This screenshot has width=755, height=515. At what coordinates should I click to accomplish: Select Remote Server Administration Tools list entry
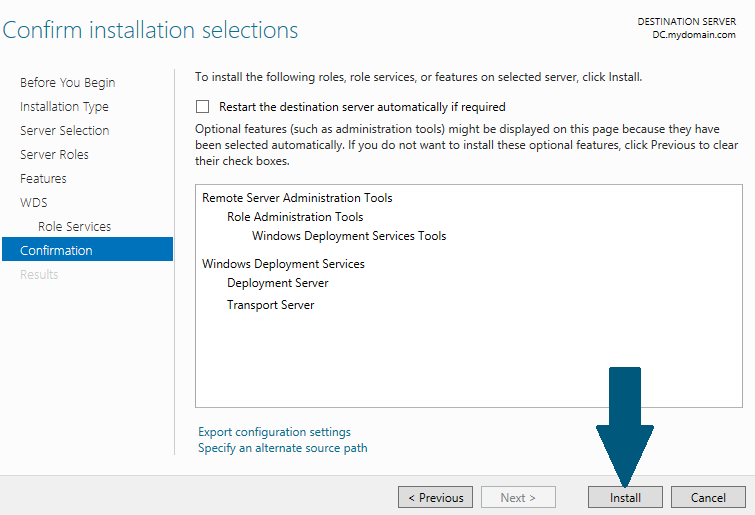[297, 198]
